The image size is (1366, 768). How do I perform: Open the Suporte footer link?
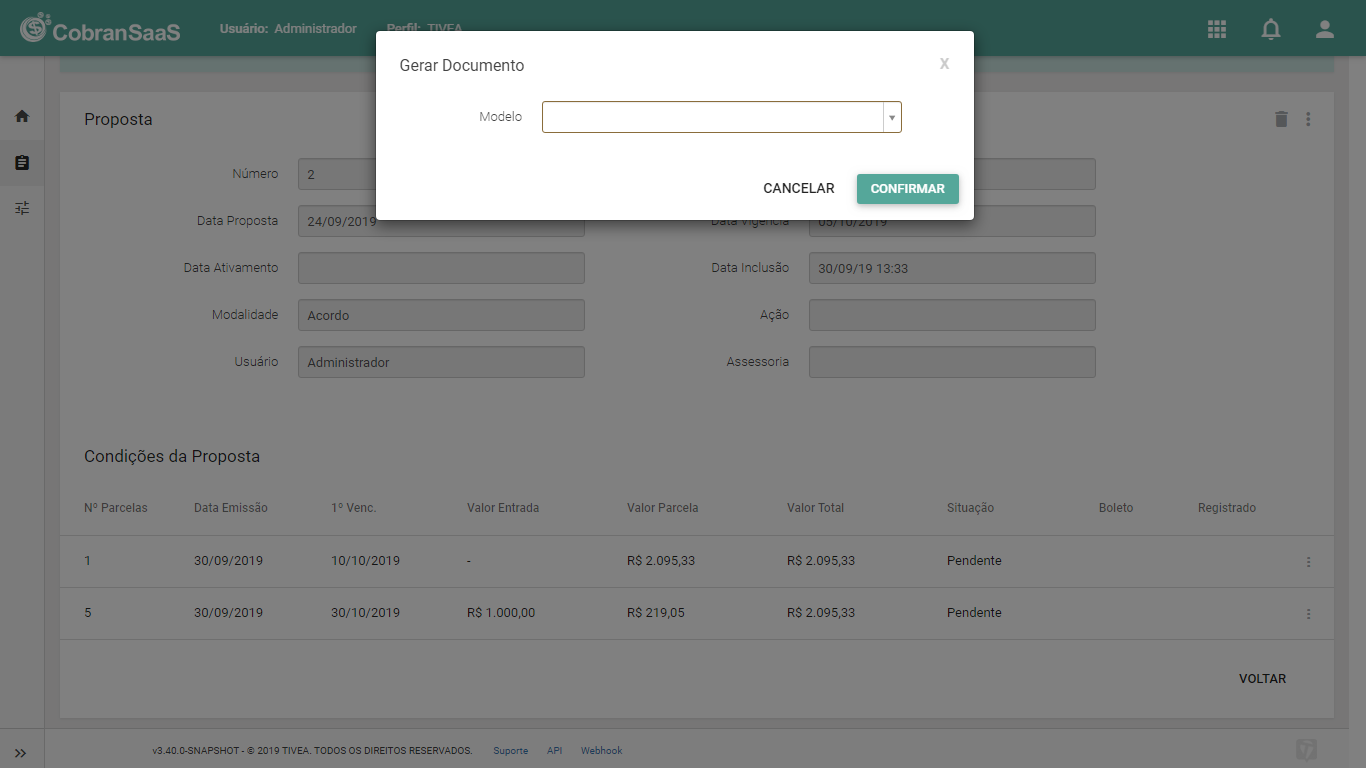(511, 751)
